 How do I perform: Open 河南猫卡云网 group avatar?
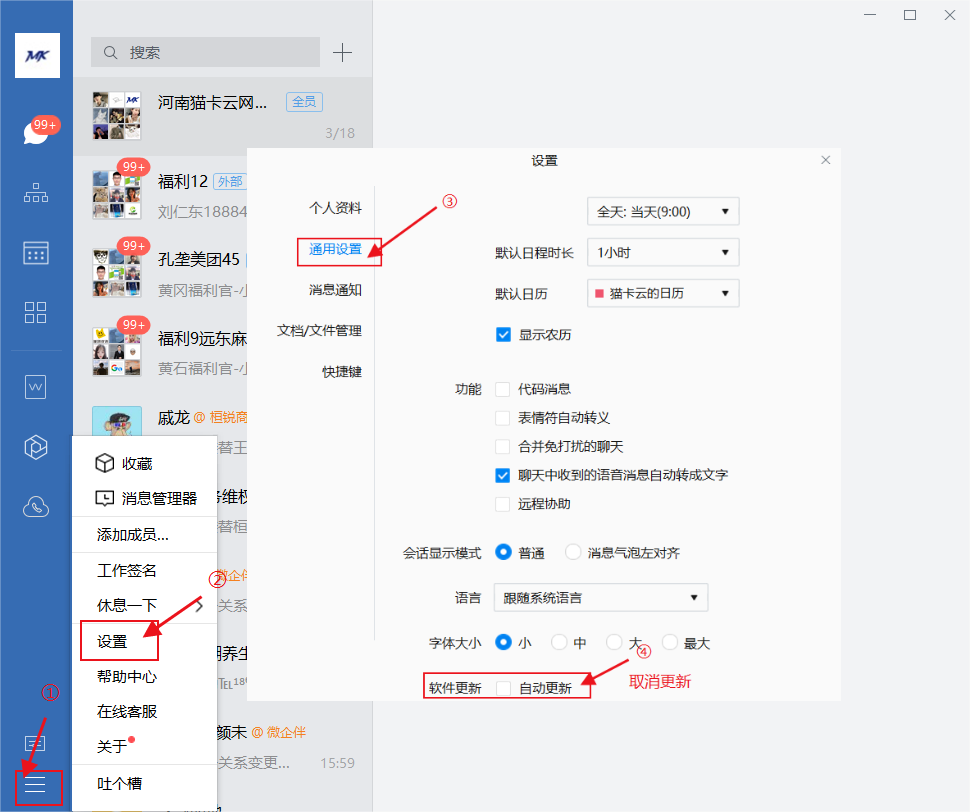tap(116, 116)
